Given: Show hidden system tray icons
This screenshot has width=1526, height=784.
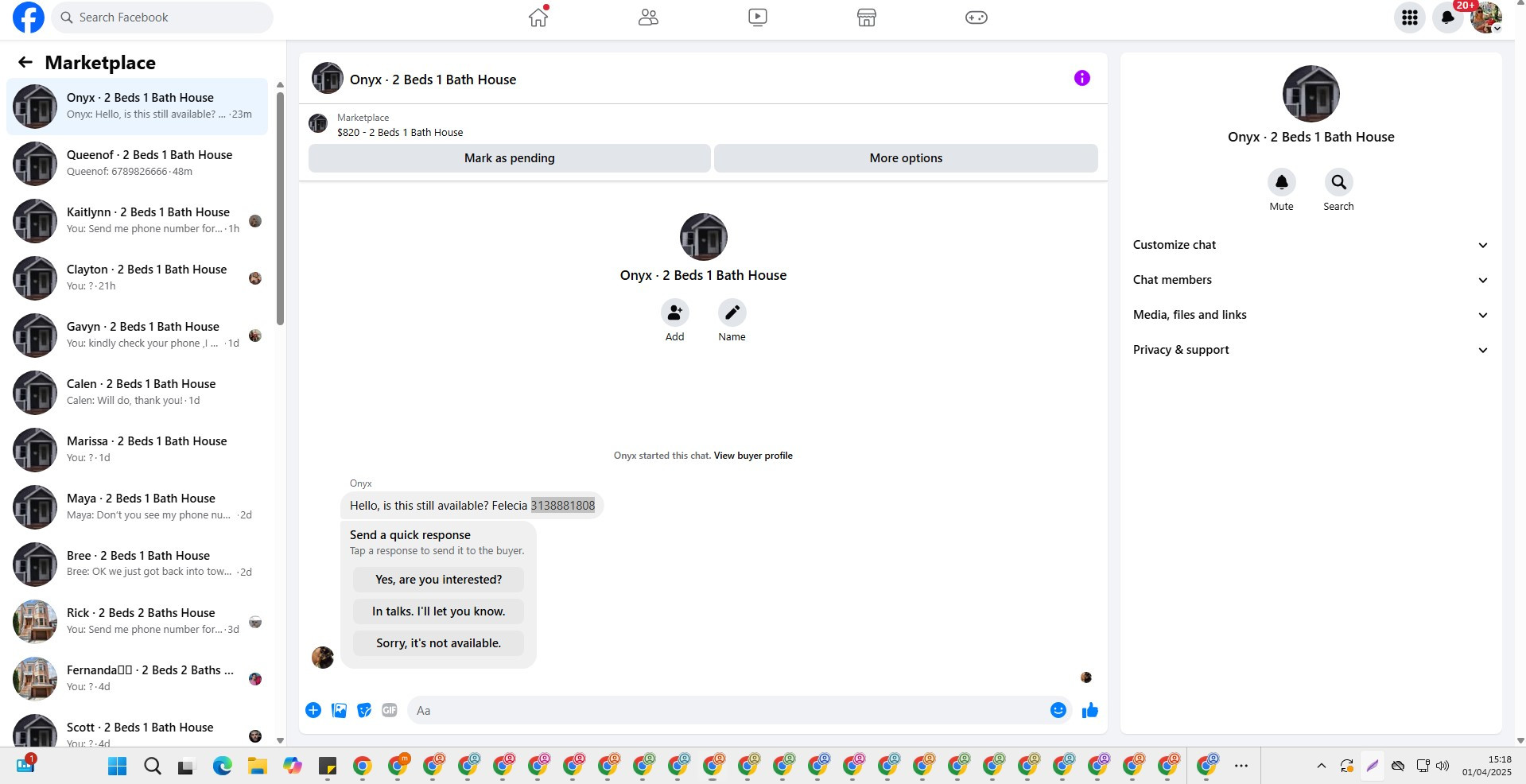Looking at the screenshot, I should point(1322,766).
